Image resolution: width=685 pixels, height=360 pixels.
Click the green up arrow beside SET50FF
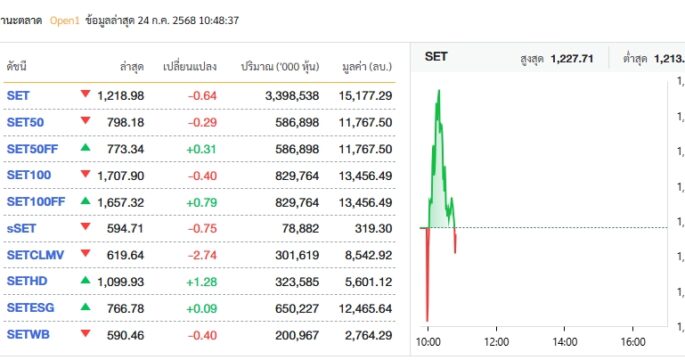(x=86, y=148)
